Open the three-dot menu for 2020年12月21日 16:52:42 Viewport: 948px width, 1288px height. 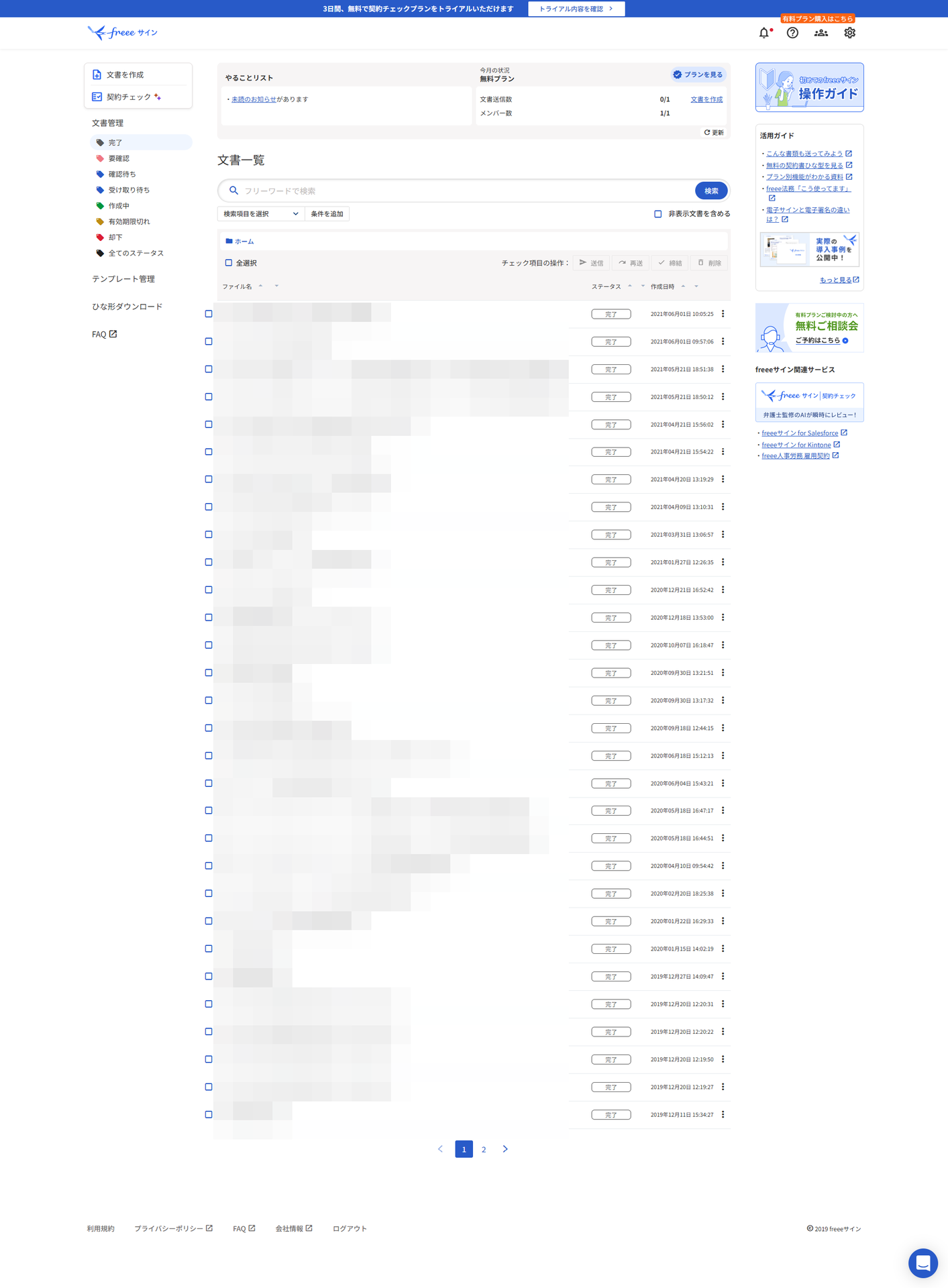point(723,590)
